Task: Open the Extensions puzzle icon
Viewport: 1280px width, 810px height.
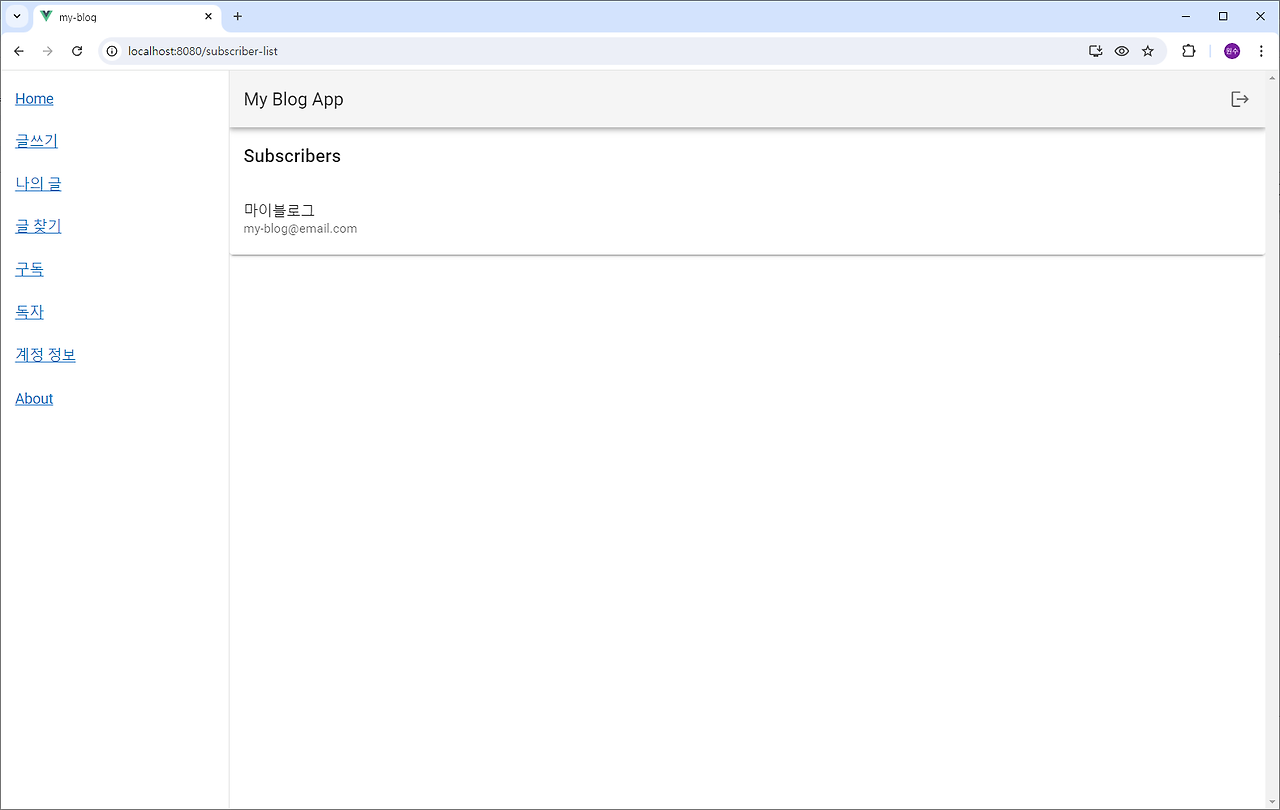Action: 1189,51
